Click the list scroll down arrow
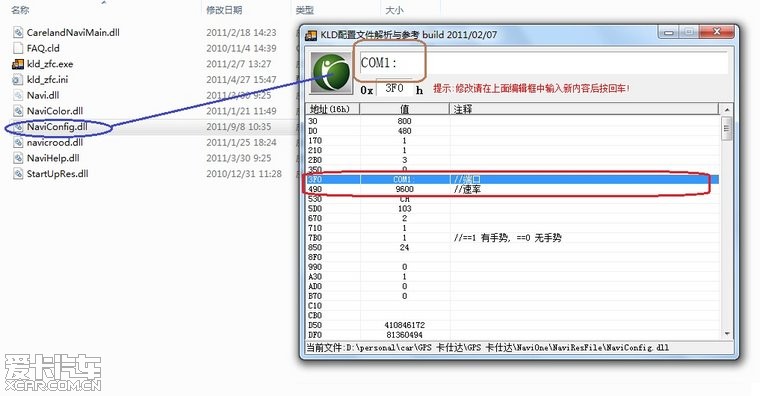Viewport: 760px width, 396px height. point(726,334)
